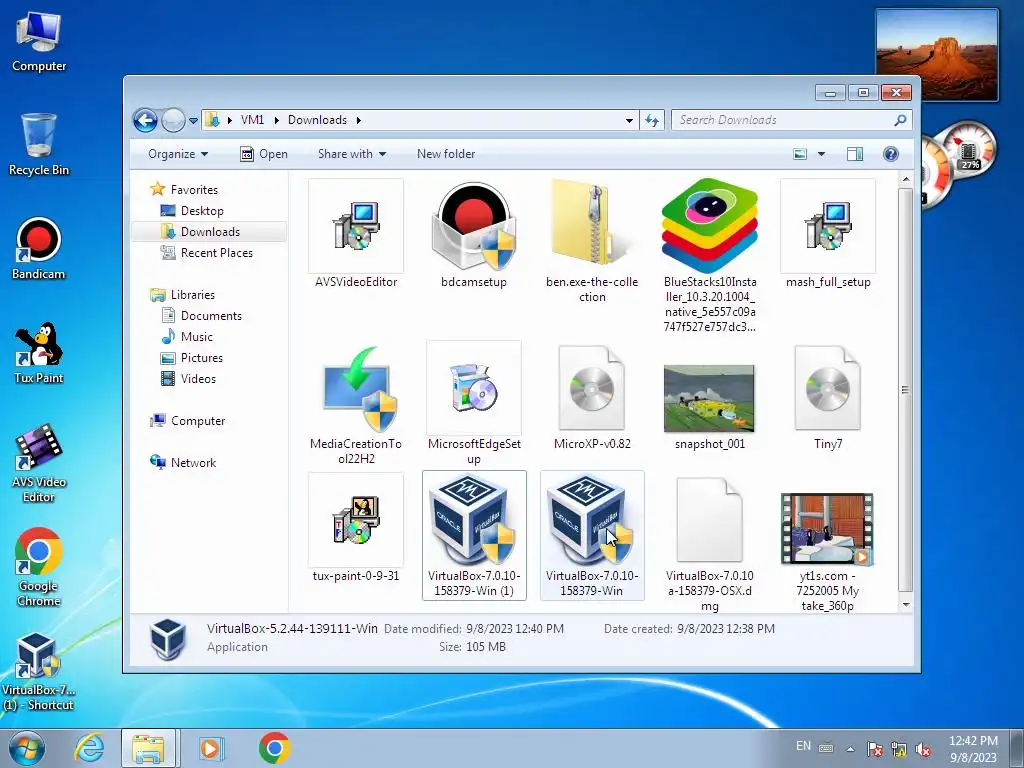Select the Tiny7 disc image file

[x=828, y=396]
